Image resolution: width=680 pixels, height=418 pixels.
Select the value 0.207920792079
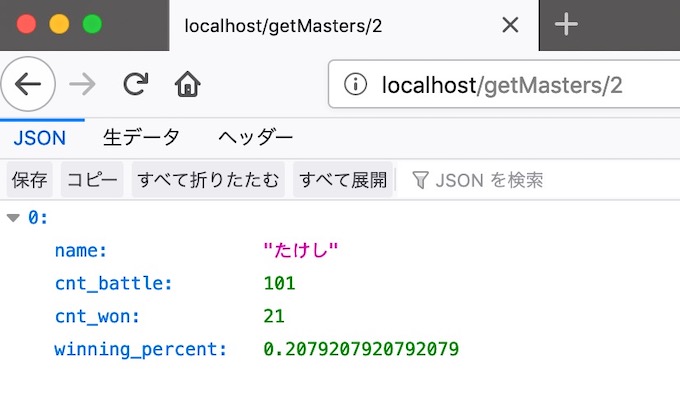click(361, 349)
